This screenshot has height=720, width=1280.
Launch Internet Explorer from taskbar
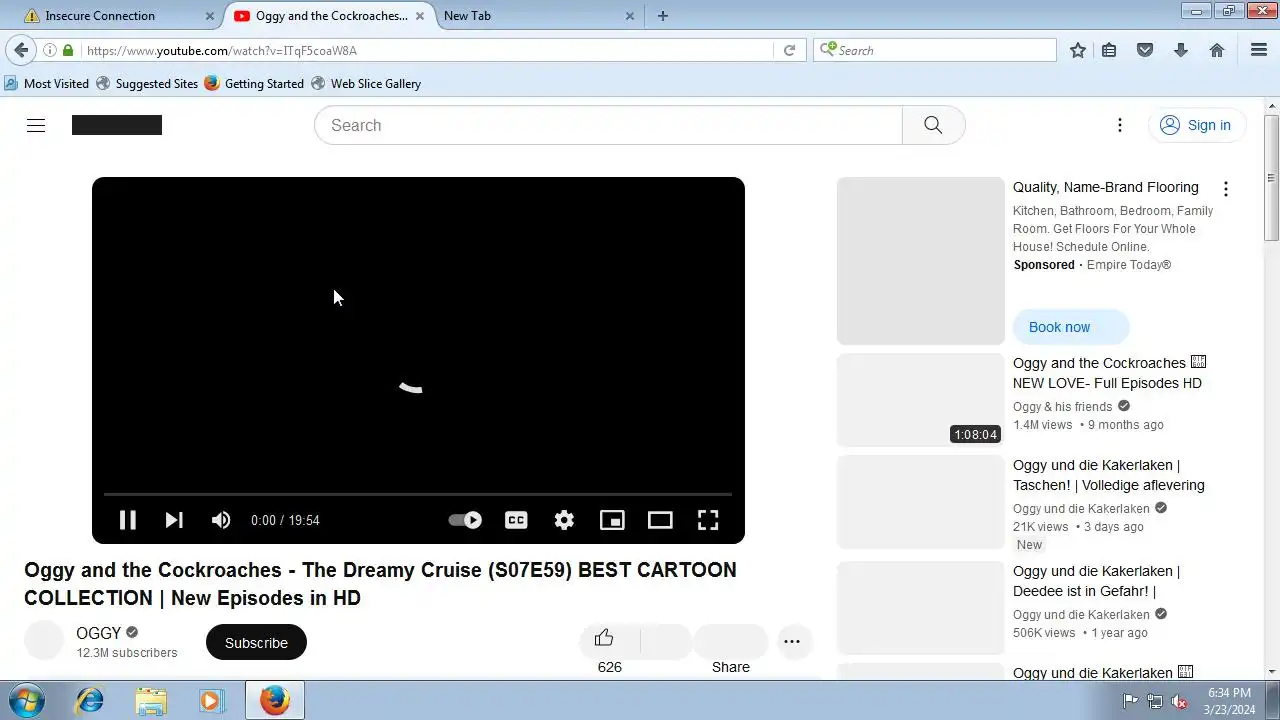(x=90, y=700)
